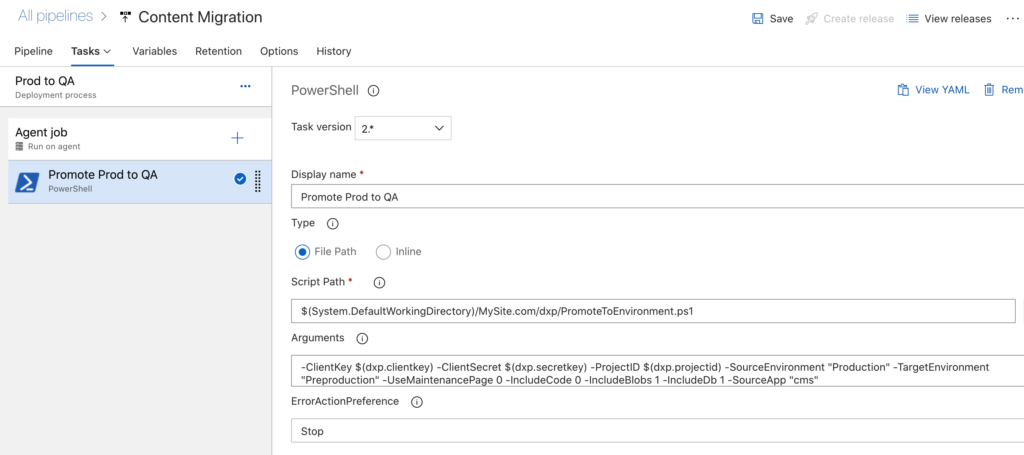Select the File Path radio button
The height and width of the screenshot is (455, 1024).
point(302,251)
